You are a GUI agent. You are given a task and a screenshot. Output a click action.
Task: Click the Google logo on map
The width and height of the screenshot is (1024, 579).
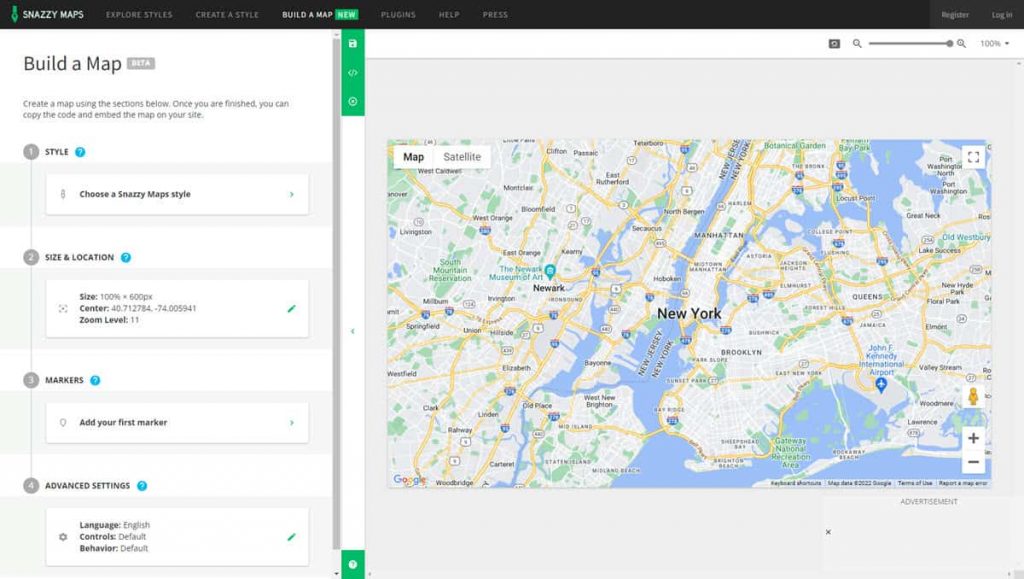(x=409, y=480)
